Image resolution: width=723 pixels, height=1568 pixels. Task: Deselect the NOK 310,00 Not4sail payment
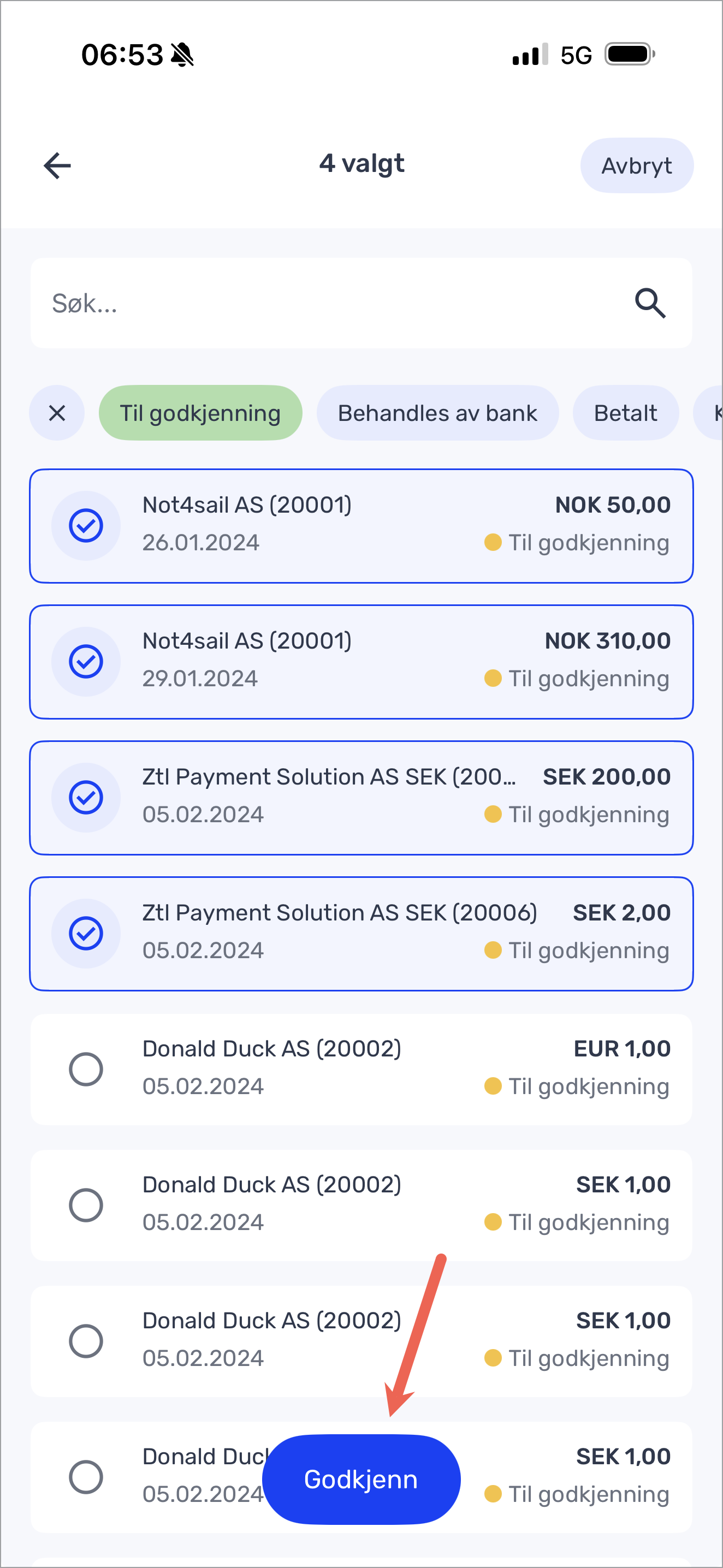[x=86, y=662]
